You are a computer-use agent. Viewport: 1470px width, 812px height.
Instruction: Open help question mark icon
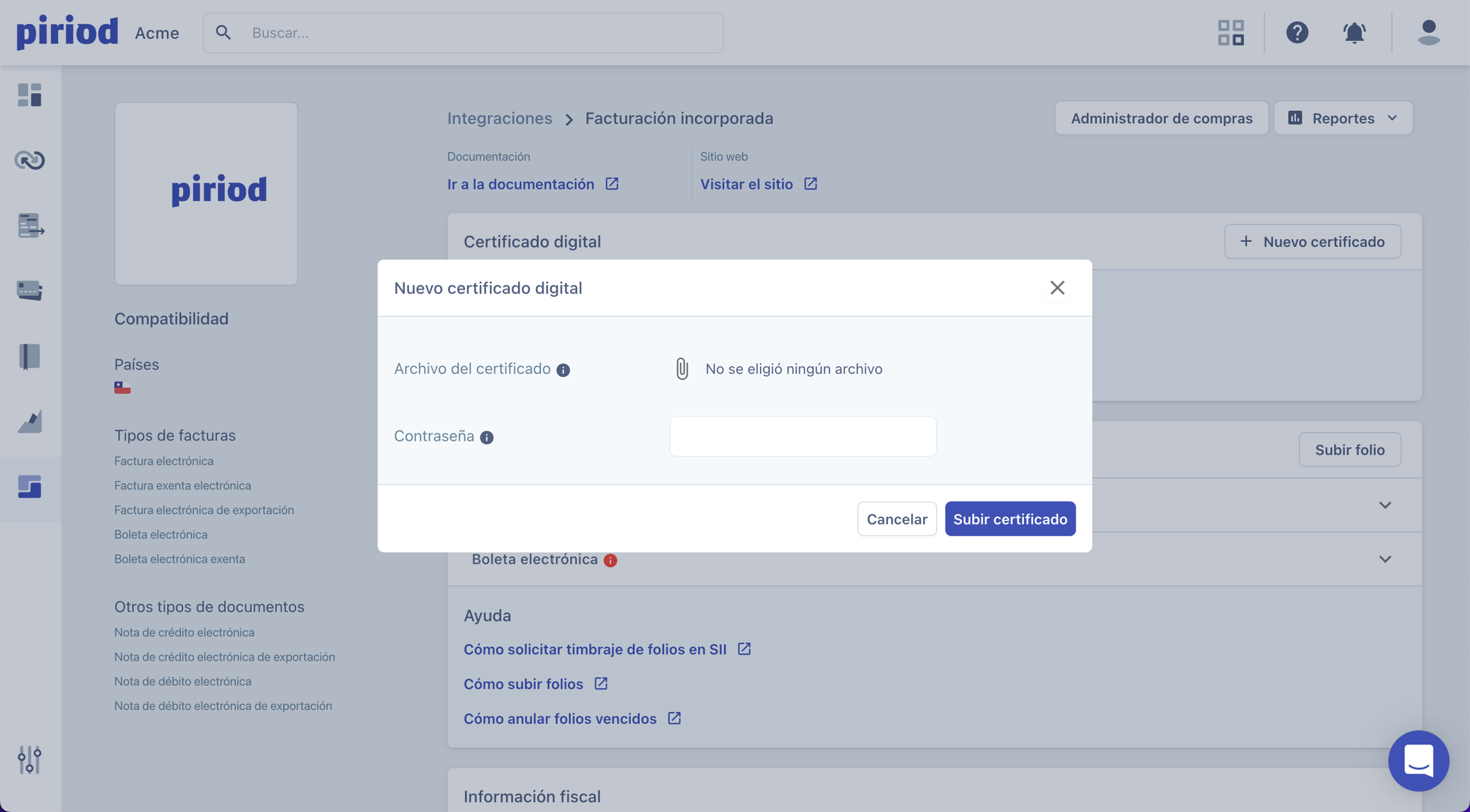1297,33
